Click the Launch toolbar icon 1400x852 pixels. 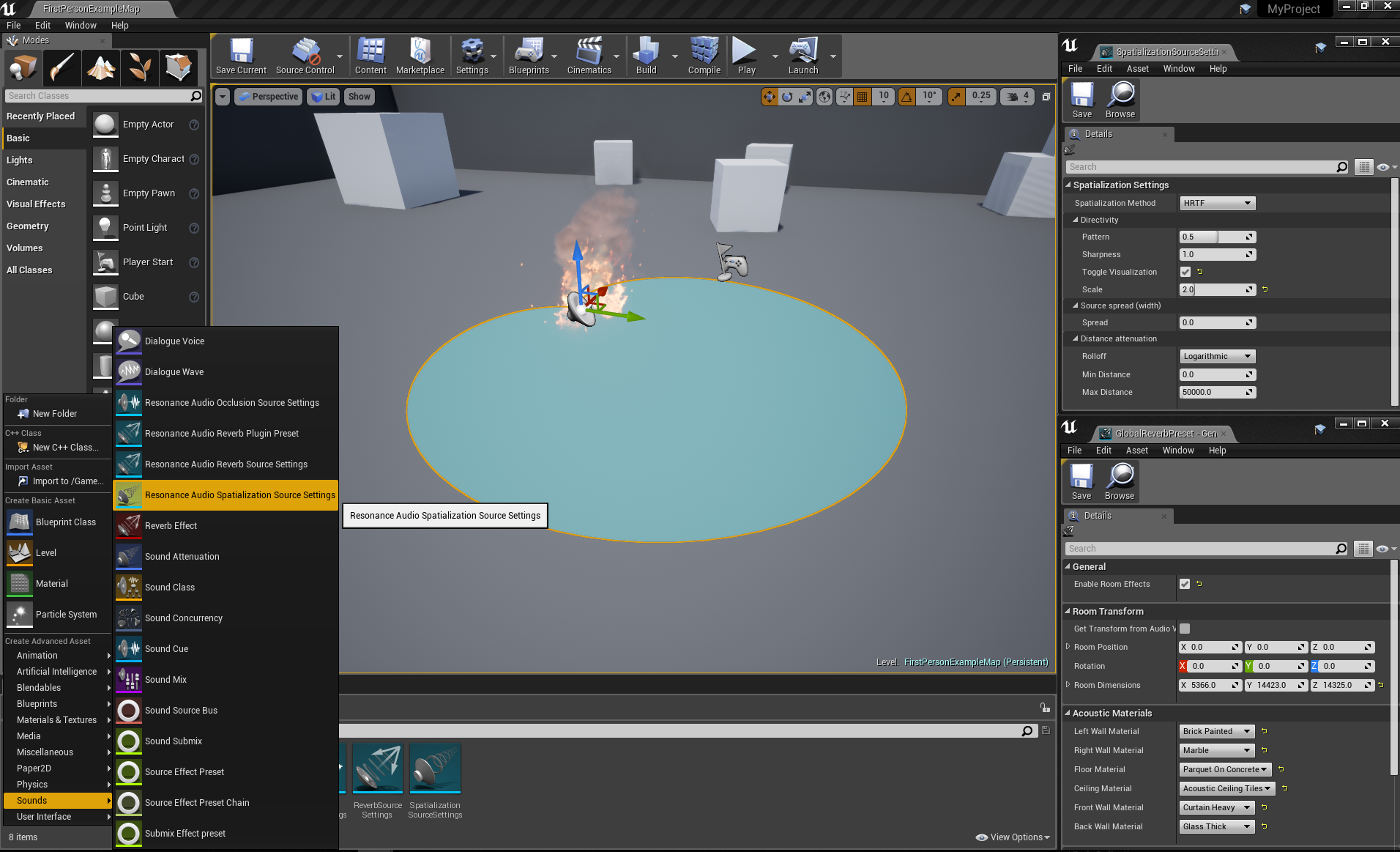click(x=803, y=56)
